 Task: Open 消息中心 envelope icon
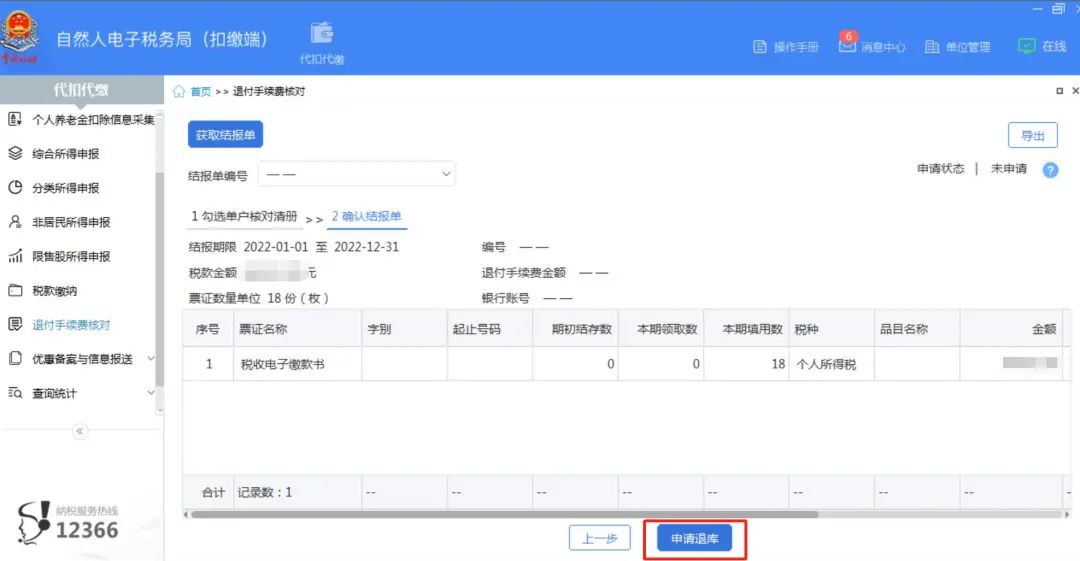point(847,45)
